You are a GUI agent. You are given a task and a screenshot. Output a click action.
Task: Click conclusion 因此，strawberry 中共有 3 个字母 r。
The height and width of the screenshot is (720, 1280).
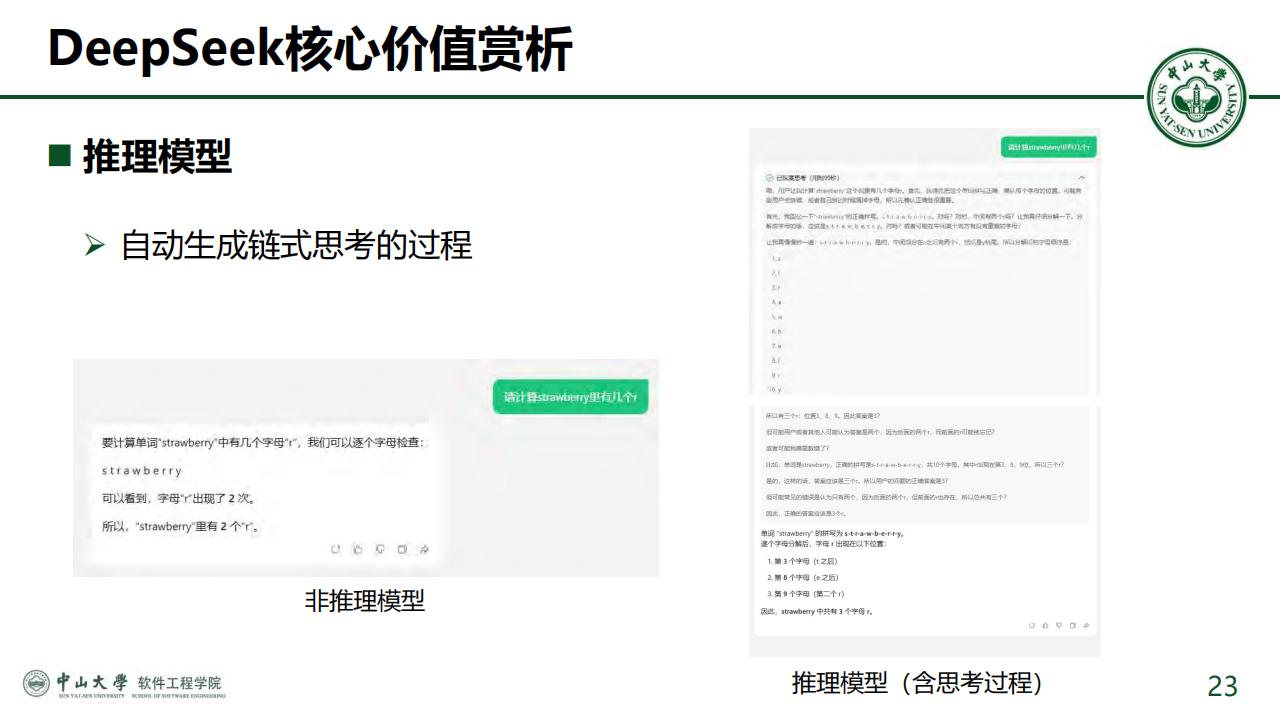coord(817,611)
